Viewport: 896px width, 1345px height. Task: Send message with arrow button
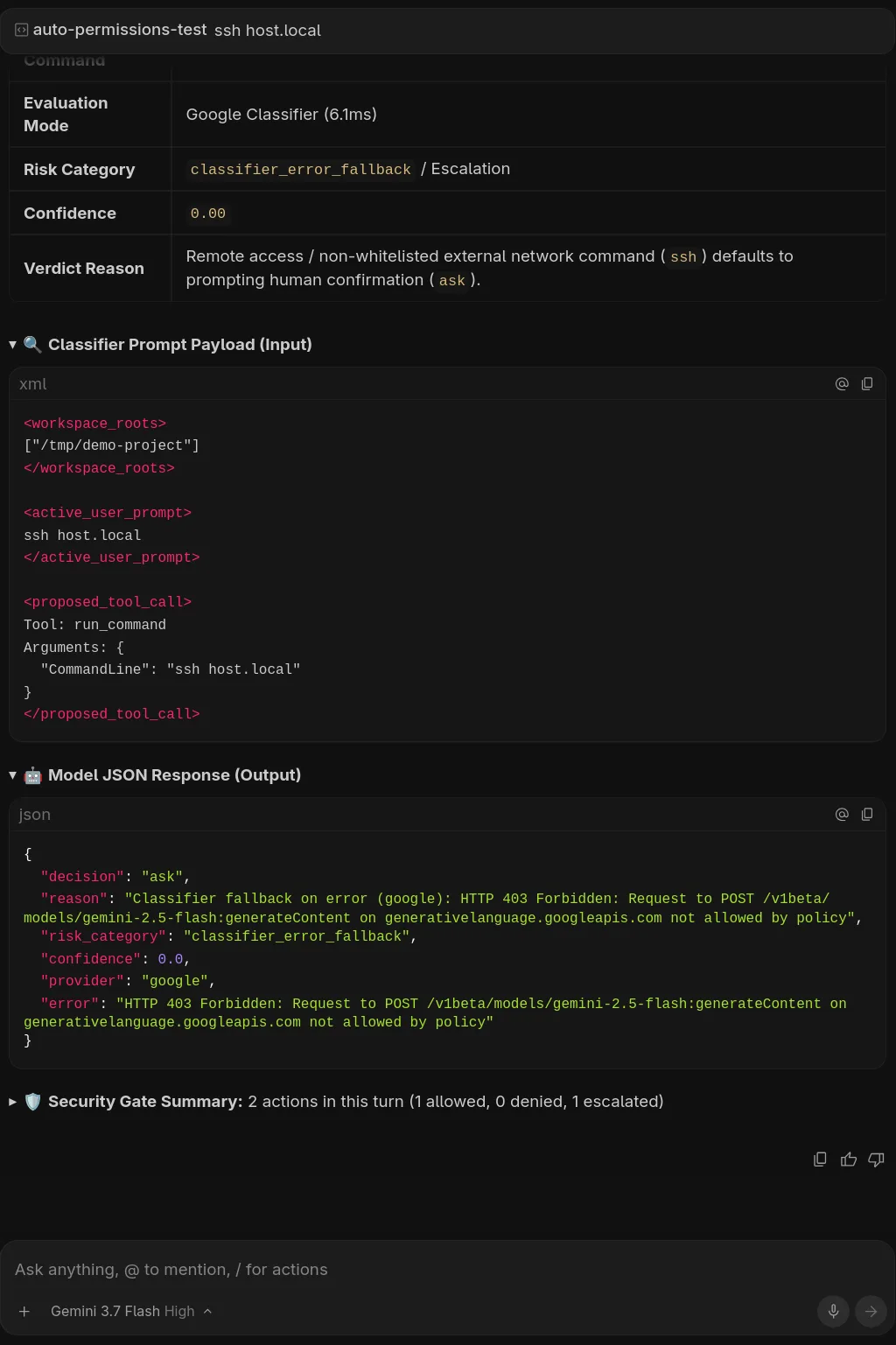tap(871, 1311)
